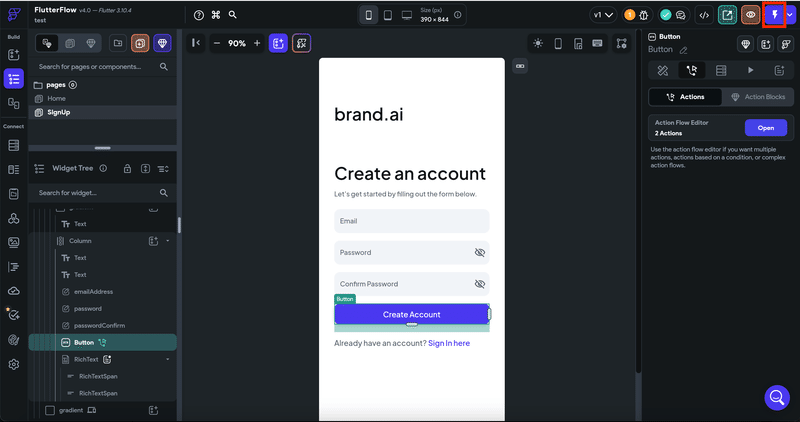
Task: Open the Properties tab (ruler and pencil icon)
Action: (663, 70)
